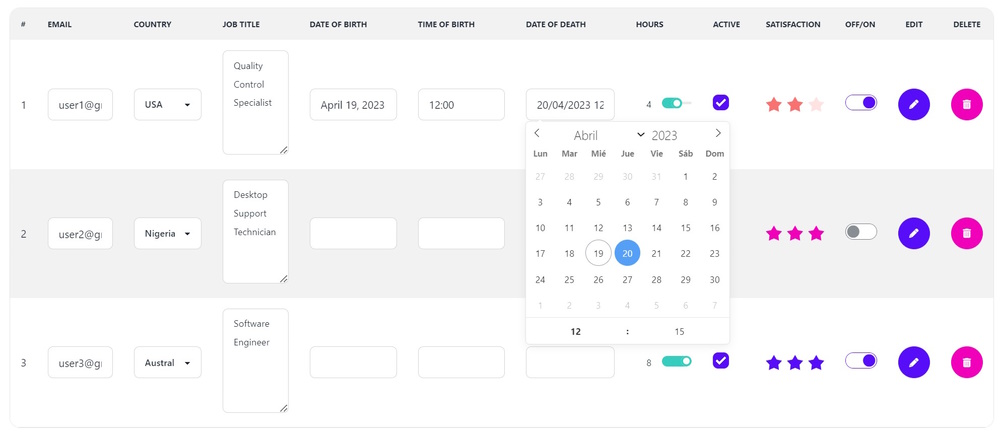Click the date of death field in row 1
The height and width of the screenshot is (435, 1000).
click(x=570, y=105)
